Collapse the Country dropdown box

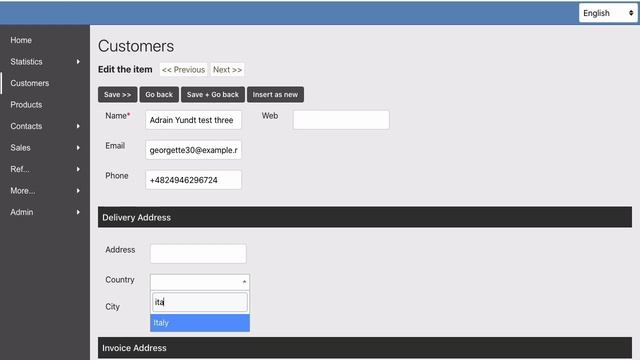point(200,282)
